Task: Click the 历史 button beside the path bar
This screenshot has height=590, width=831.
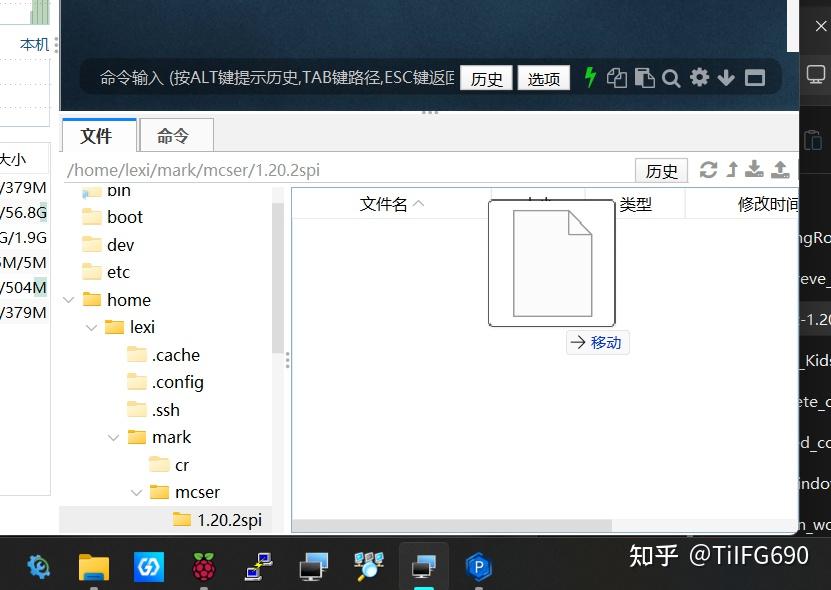Action: [x=661, y=170]
